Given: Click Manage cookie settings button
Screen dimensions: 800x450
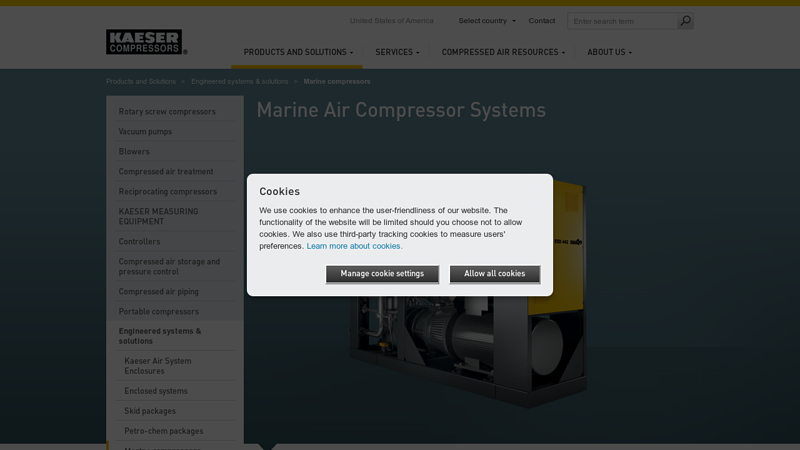Looking at the screenshot, I should pos(382,274).
